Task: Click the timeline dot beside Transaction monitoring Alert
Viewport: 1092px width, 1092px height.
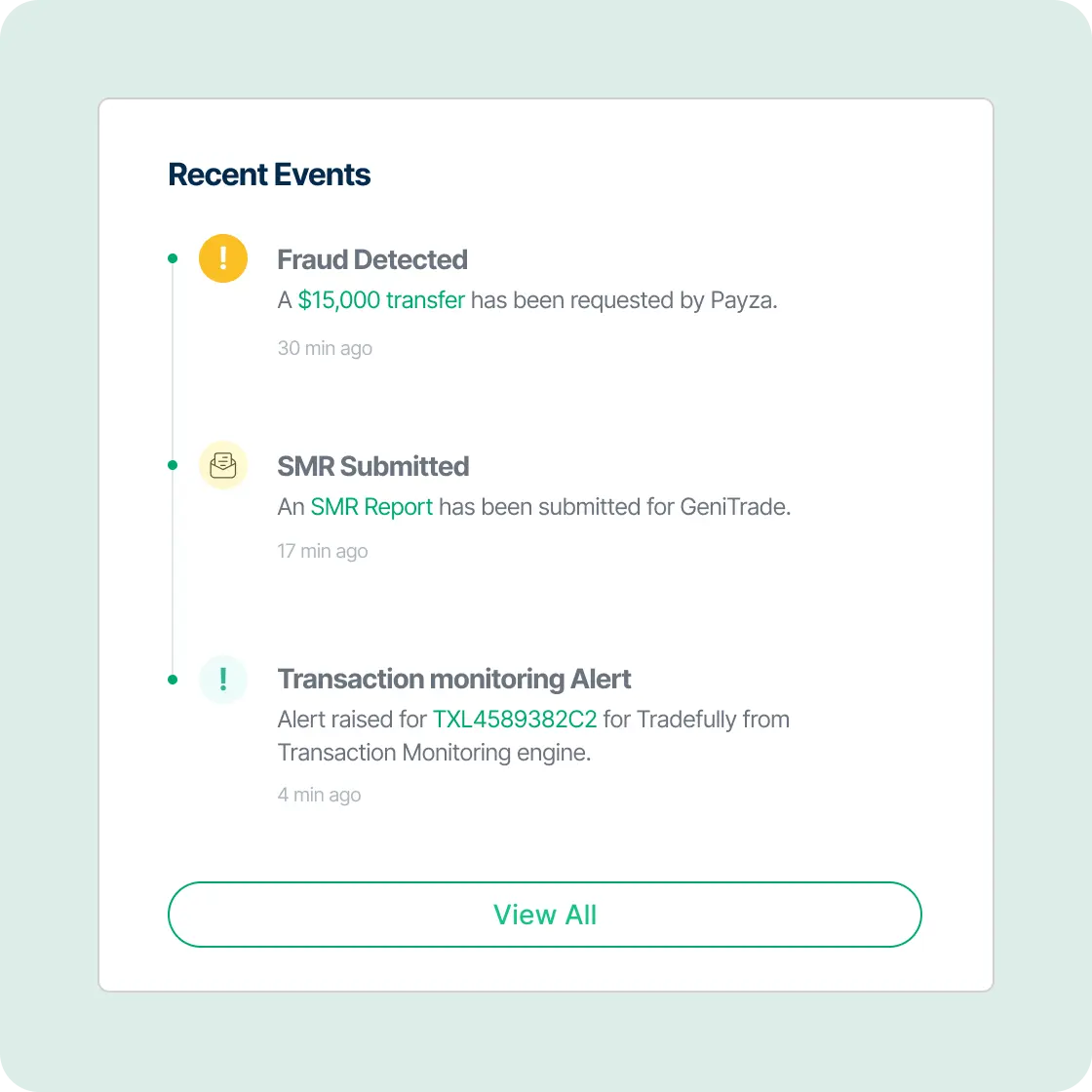Action: (x=173, y=679)
